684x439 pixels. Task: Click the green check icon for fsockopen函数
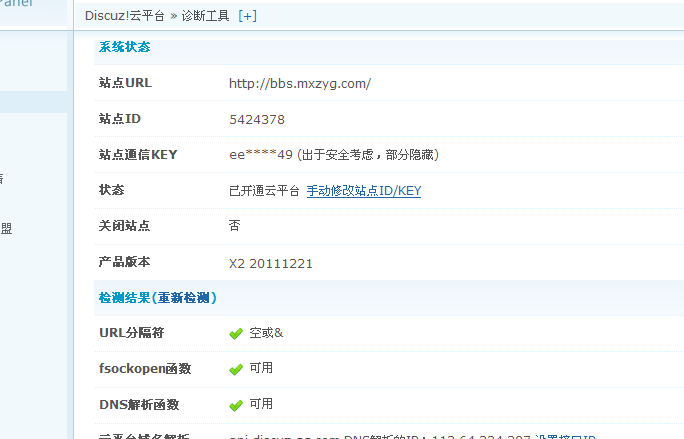(236, 370)
